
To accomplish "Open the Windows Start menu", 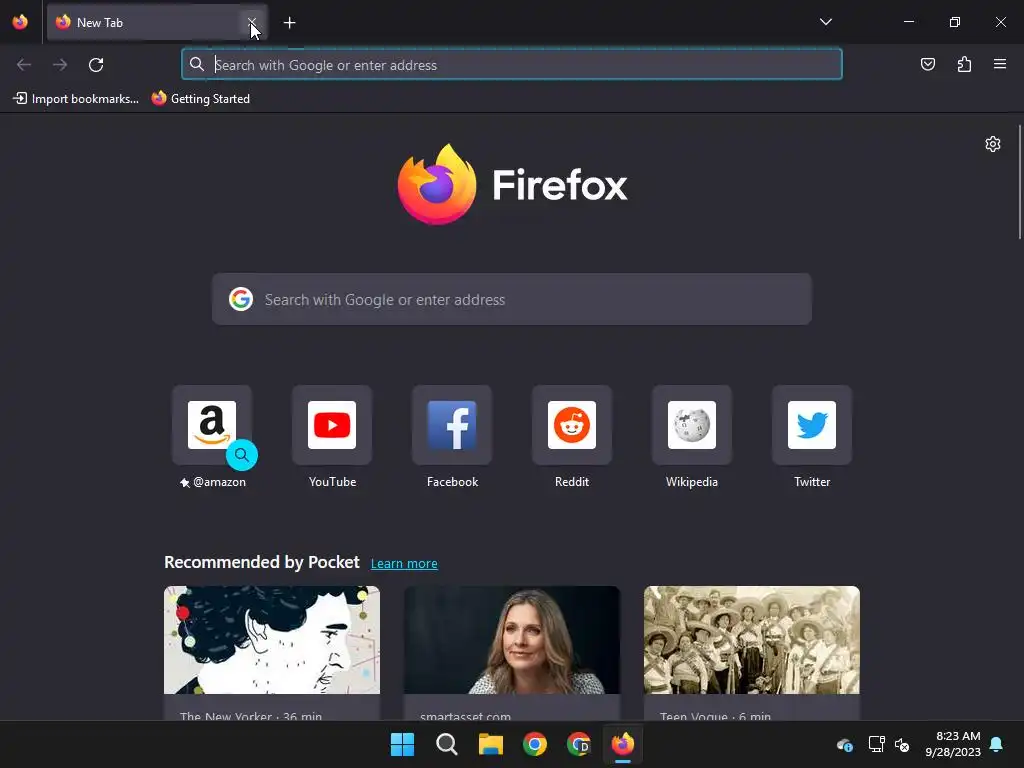I will [402, 744].
